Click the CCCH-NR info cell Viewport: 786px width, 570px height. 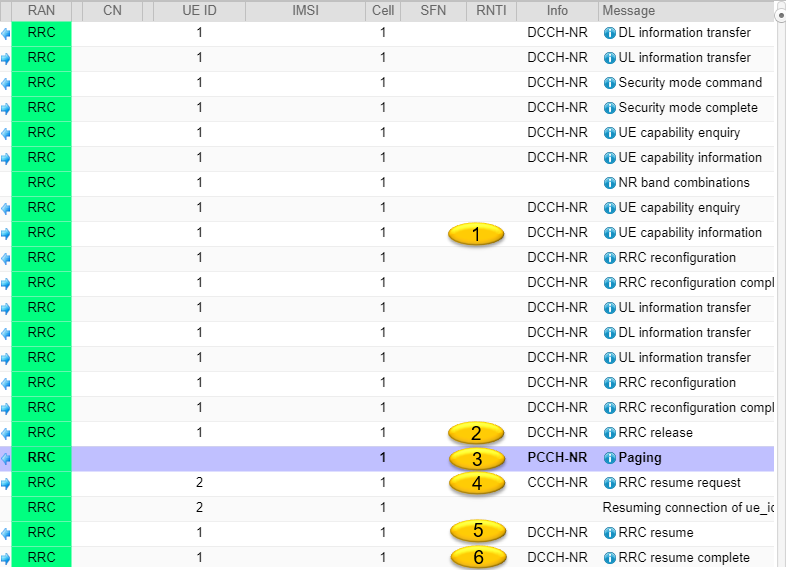pos(557,483)
